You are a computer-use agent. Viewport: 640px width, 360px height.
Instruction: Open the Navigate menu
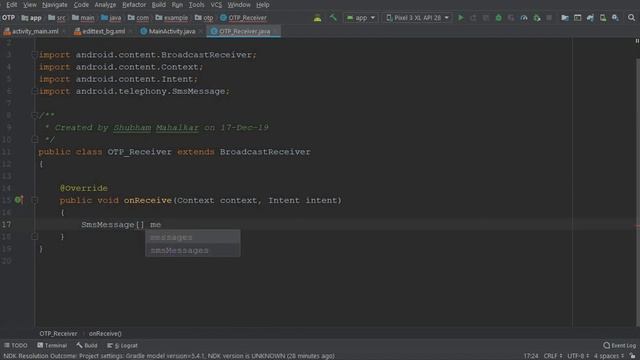pos(55,5)
